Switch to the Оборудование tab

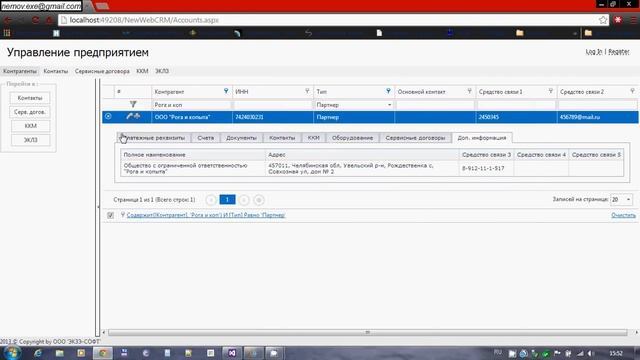click(x=352, y=138)
